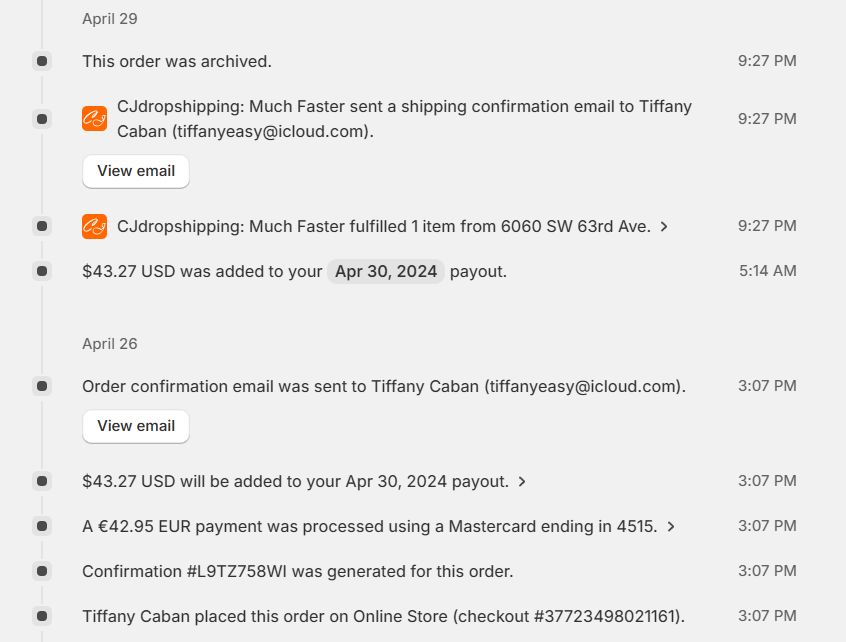The width and height of the screenshot is (846, 642).
Task: View the shipping confirmation email
Action: pos(136,171)
